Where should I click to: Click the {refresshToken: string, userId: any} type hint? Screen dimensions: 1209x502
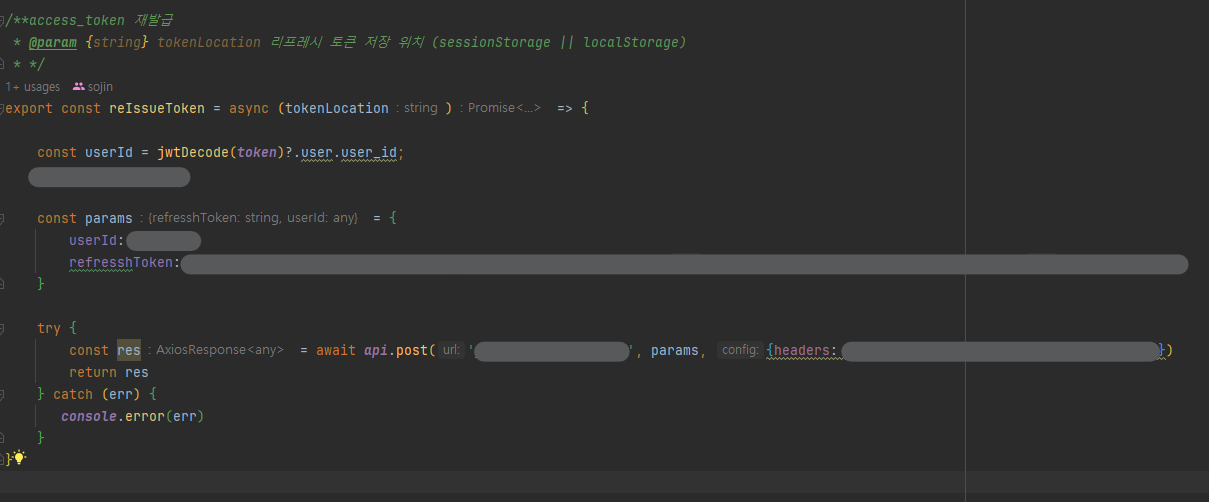[252, 218]
